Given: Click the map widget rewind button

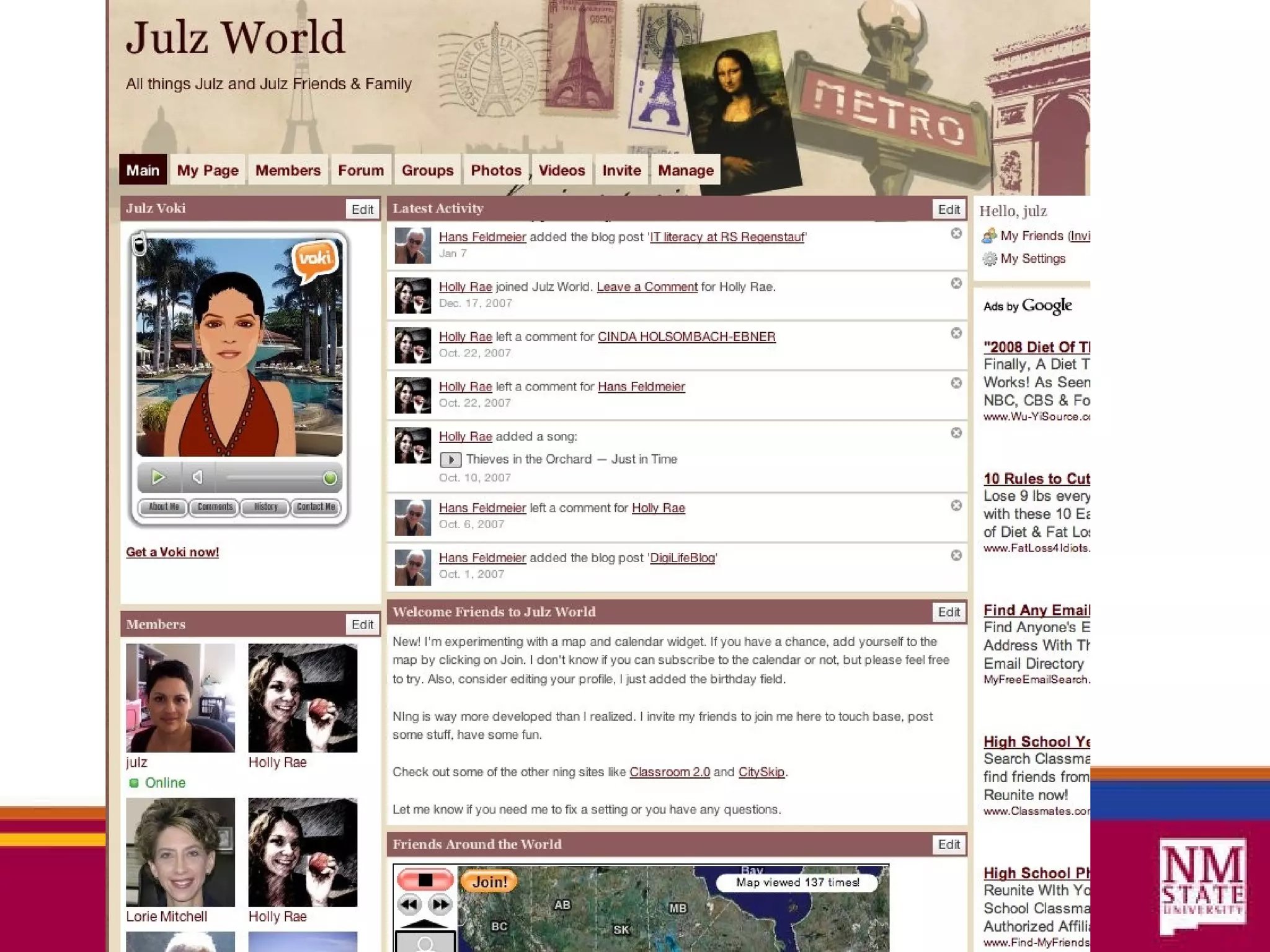Looking at the screenshot, I should (410, 905).
